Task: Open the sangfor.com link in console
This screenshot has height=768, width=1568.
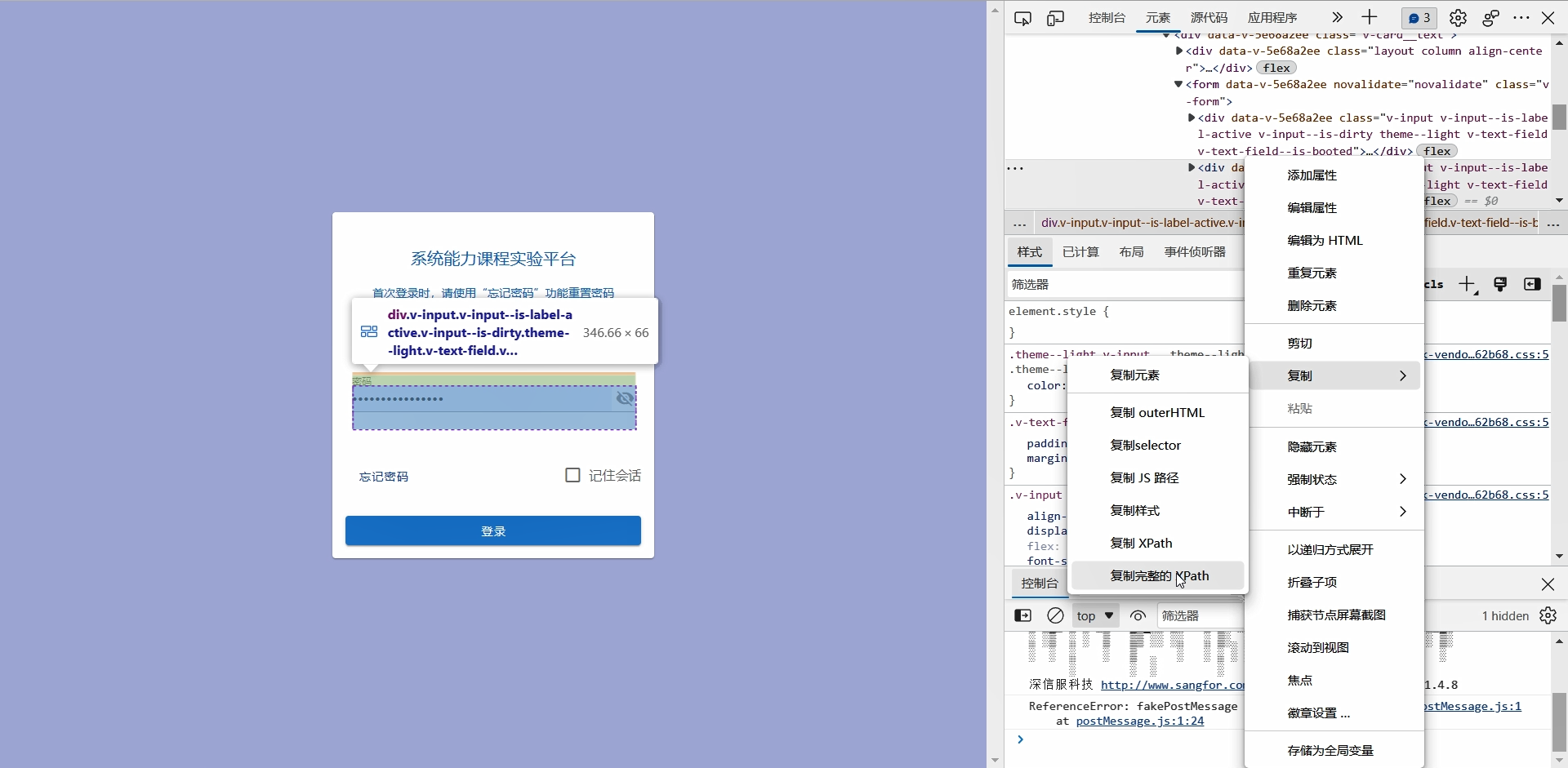Action: click(1173, 685)
